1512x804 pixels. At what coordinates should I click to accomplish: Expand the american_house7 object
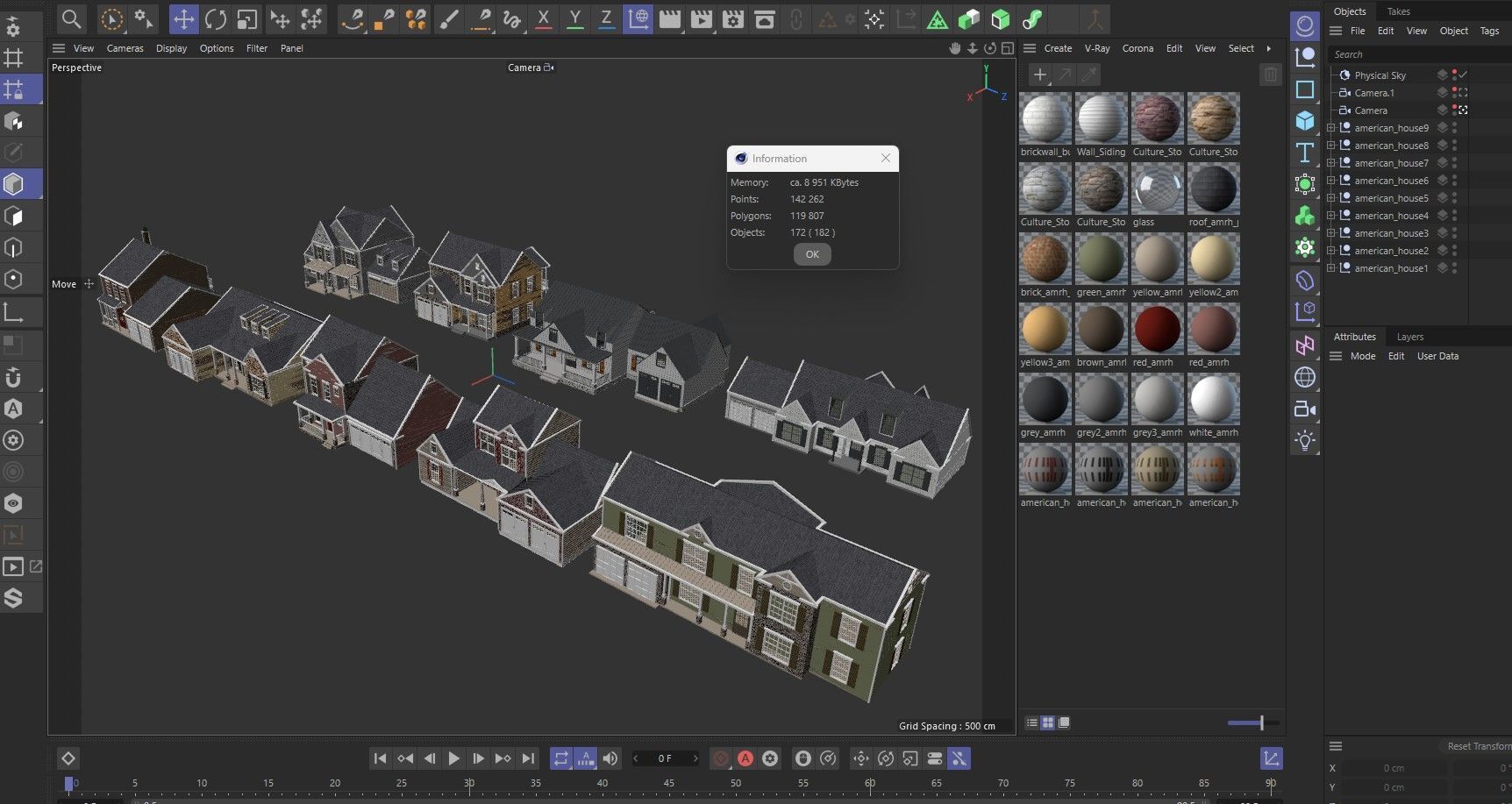1331,163
